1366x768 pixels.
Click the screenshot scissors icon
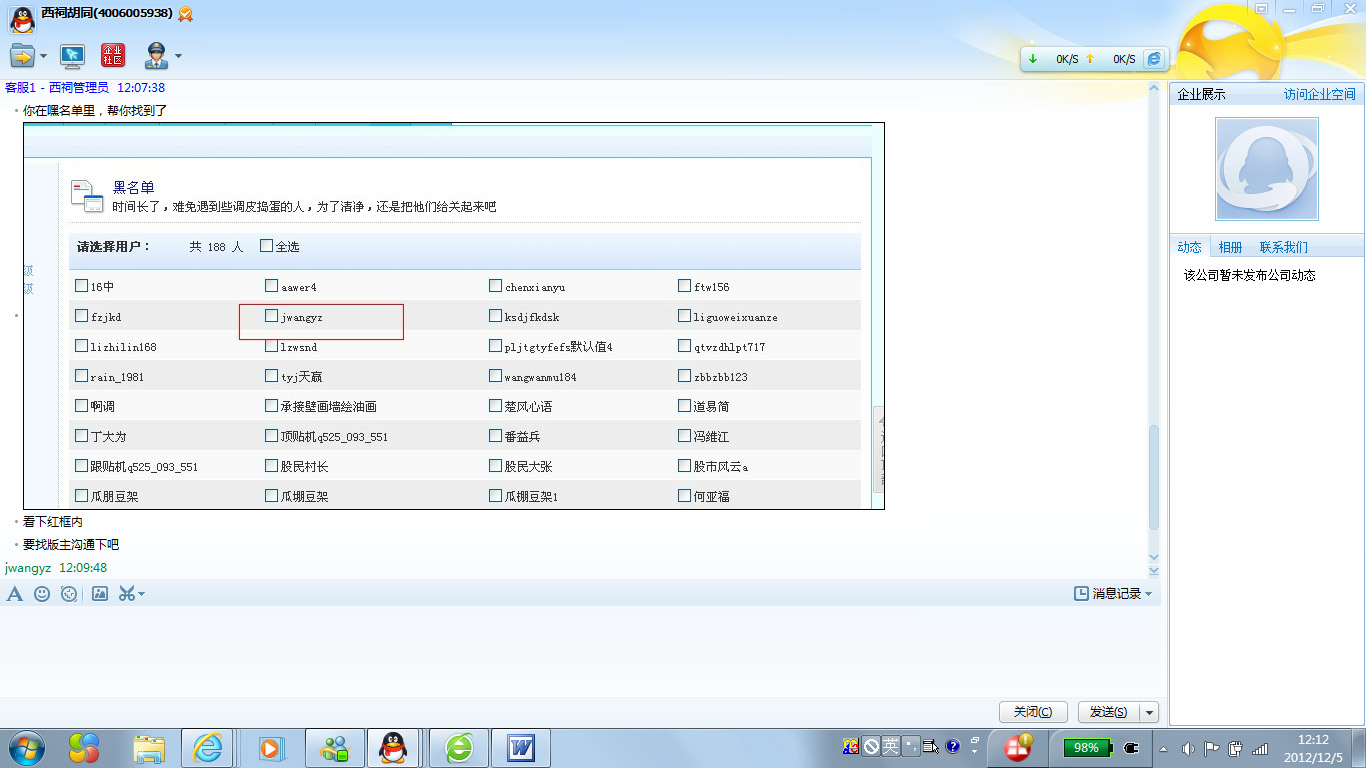click(x=126, y=594)
